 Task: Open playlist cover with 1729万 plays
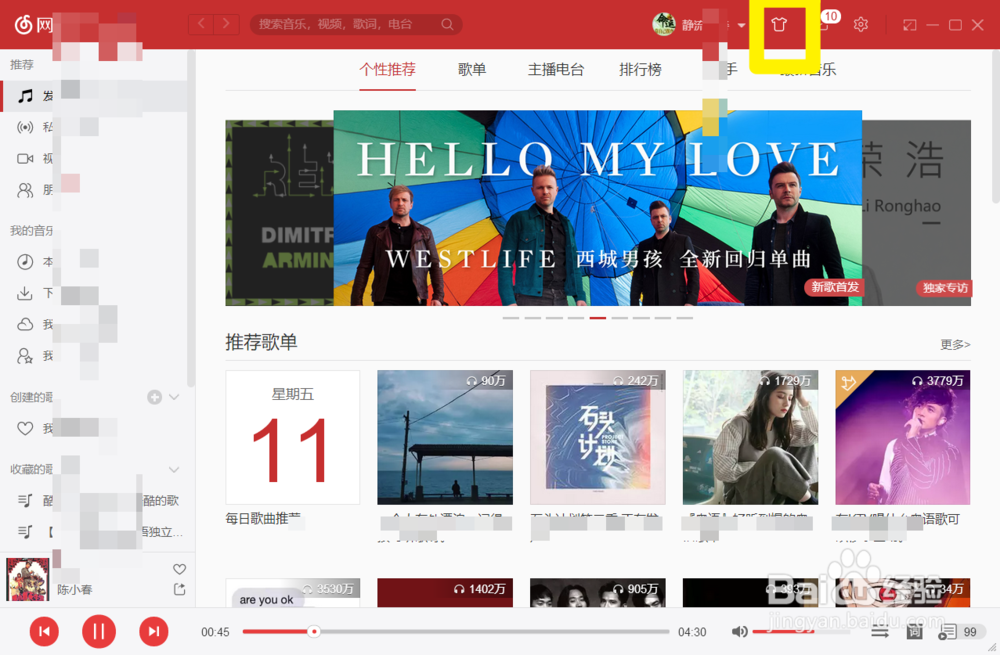click(x=750, y=438)
